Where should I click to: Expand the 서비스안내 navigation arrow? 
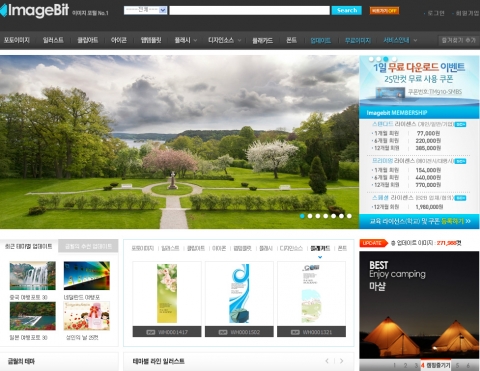415,41
